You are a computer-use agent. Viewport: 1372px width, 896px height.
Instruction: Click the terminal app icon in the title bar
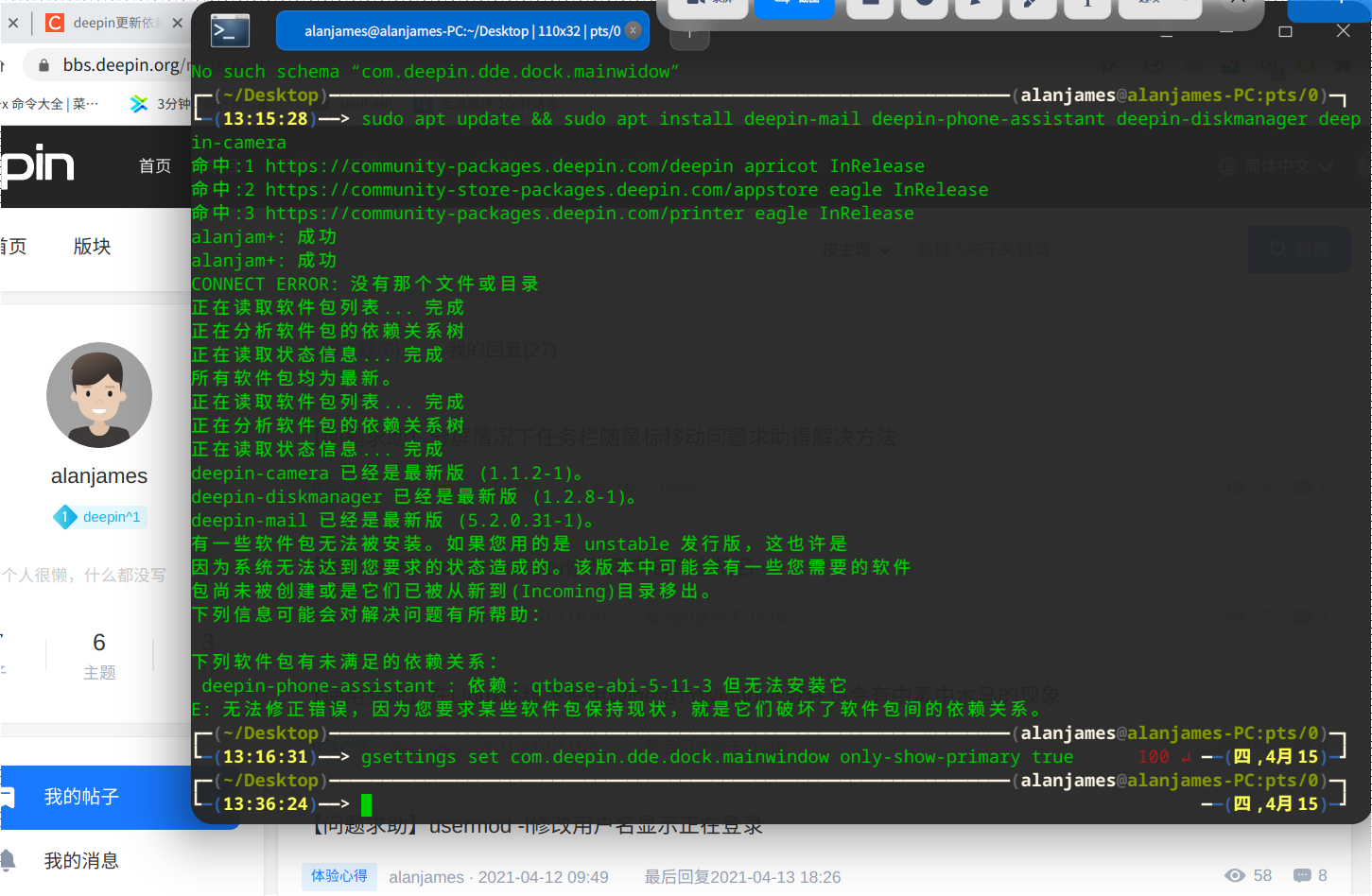pos(230,31)
